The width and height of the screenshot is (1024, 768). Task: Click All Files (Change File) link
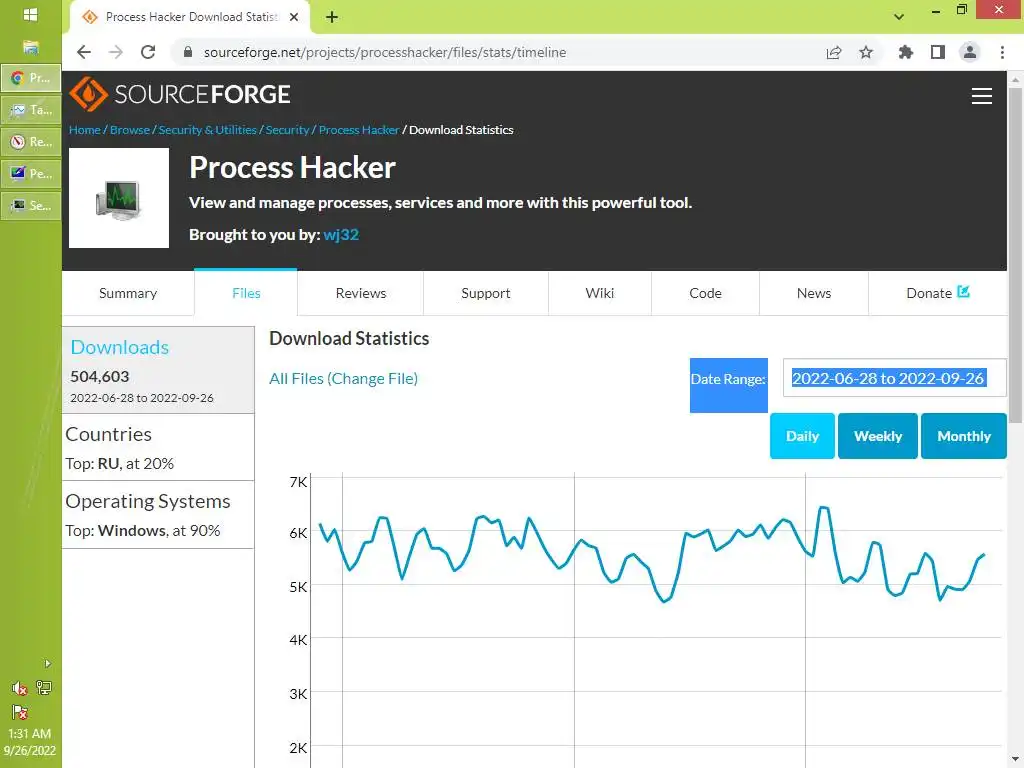(344, 379)
